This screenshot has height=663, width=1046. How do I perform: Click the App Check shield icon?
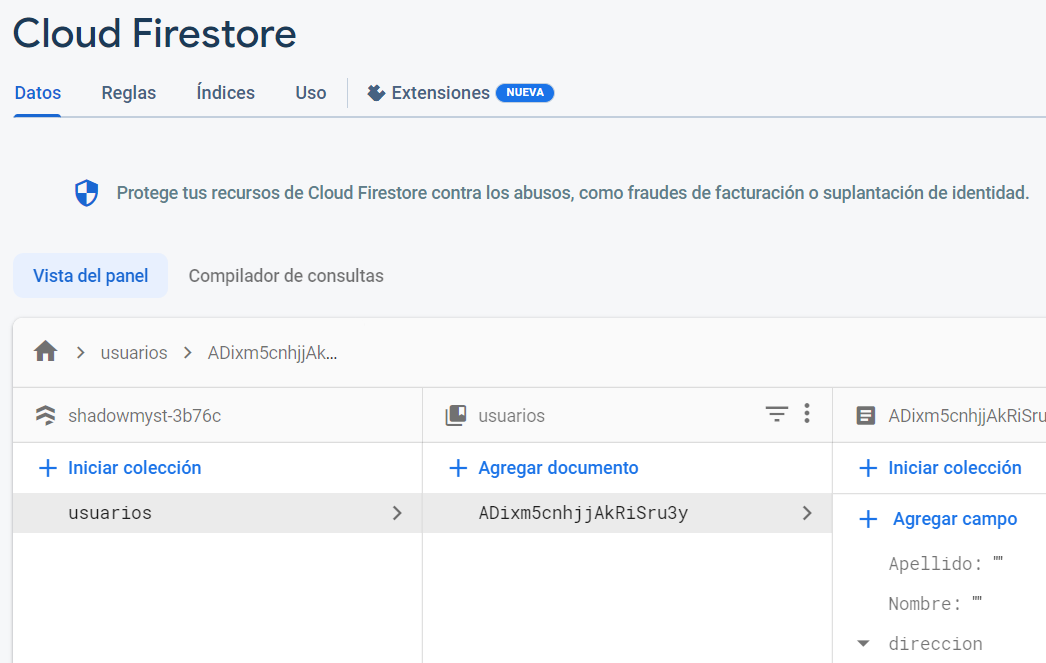pos(87,193)
